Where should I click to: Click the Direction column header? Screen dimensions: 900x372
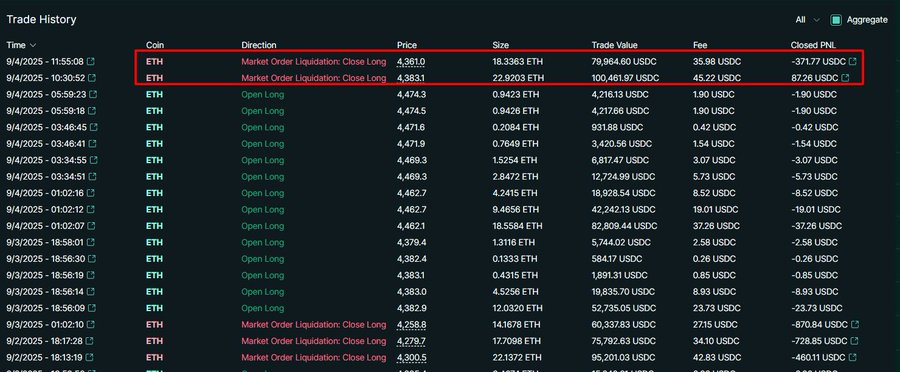click(259, 45)
